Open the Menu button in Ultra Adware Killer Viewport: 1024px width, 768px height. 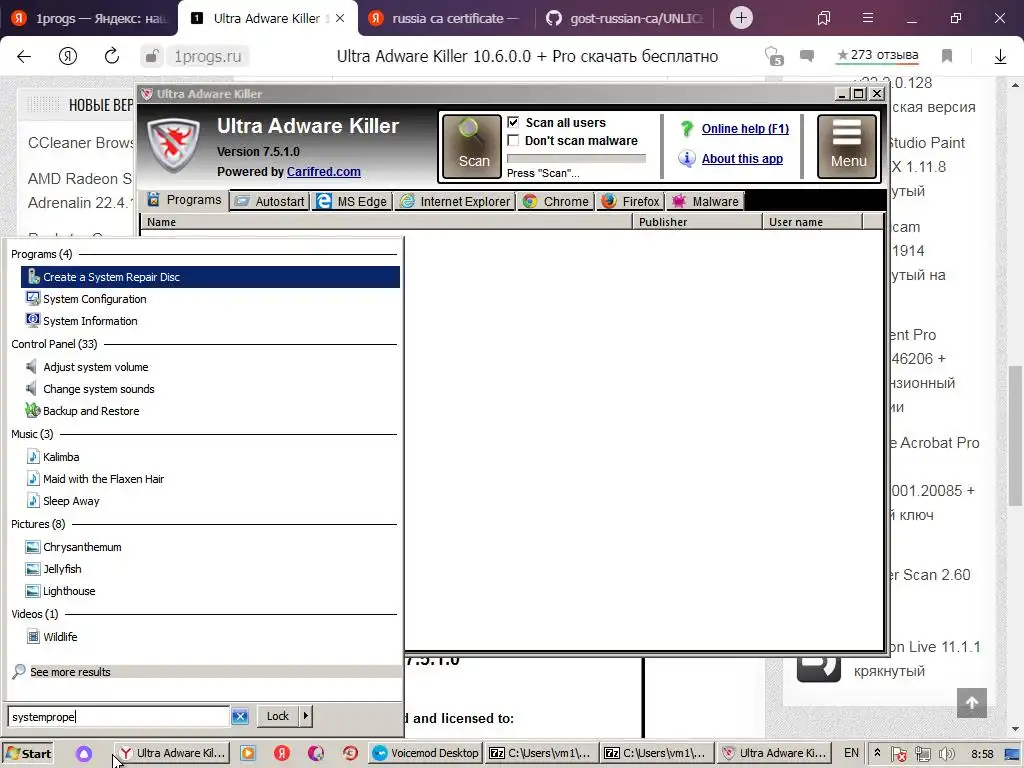[x=847, y=146]
